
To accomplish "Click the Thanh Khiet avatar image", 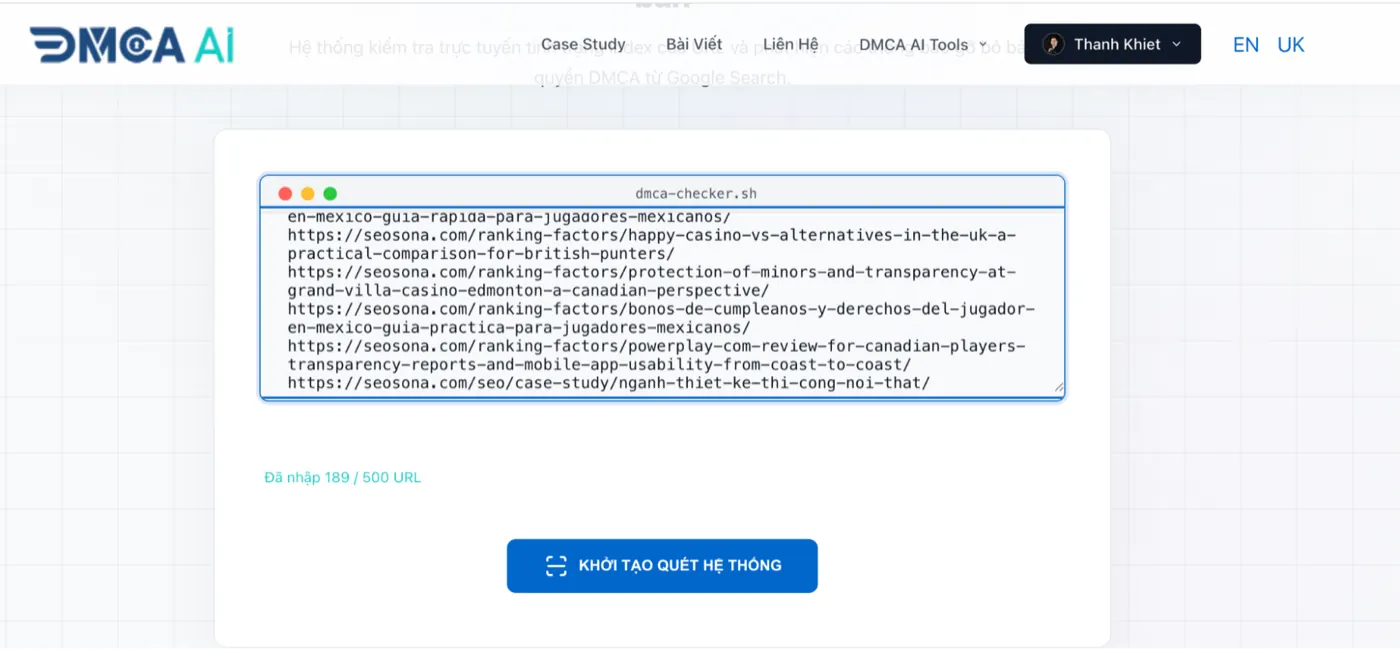I will pos(1053,44).
